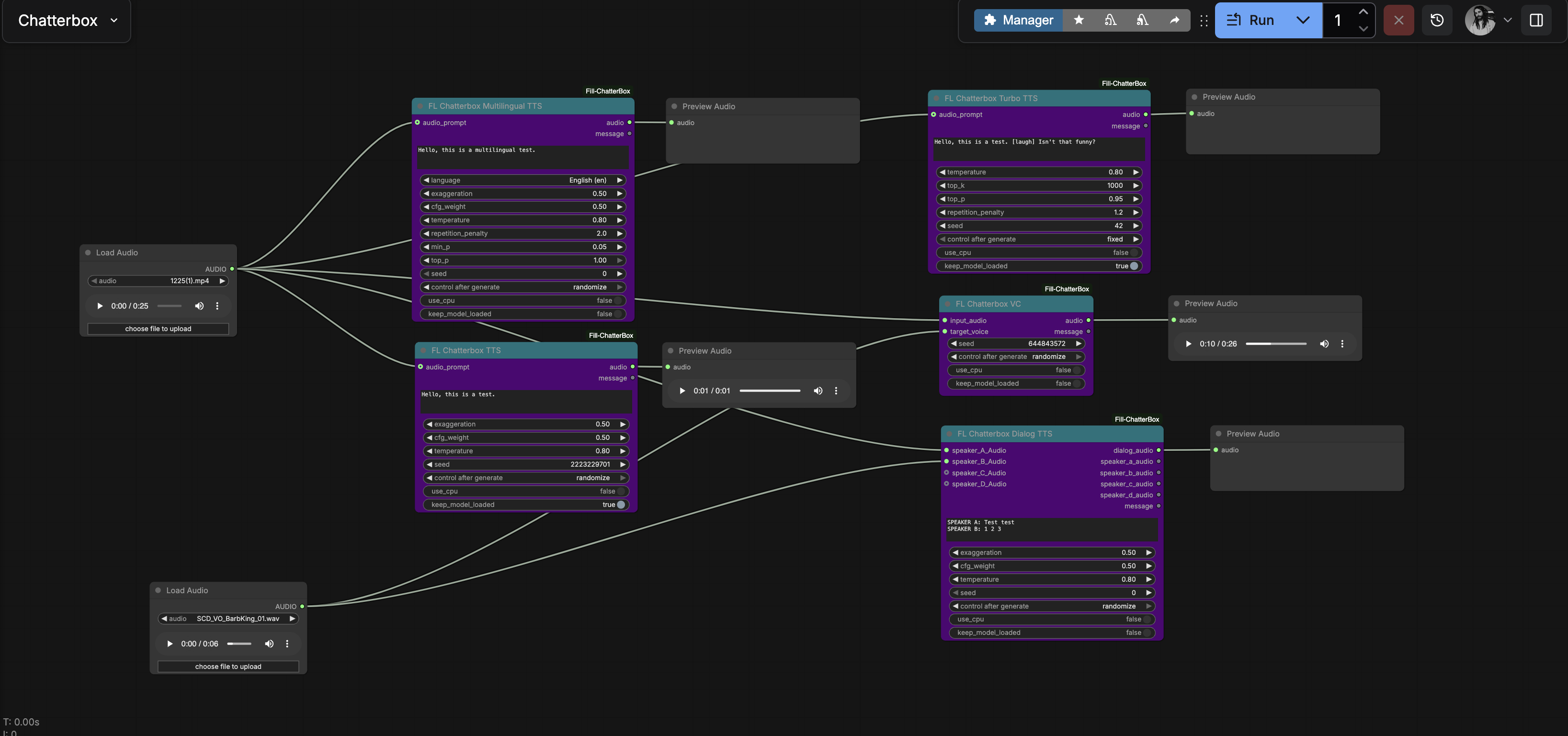Click the target_voice input socket

944,332
